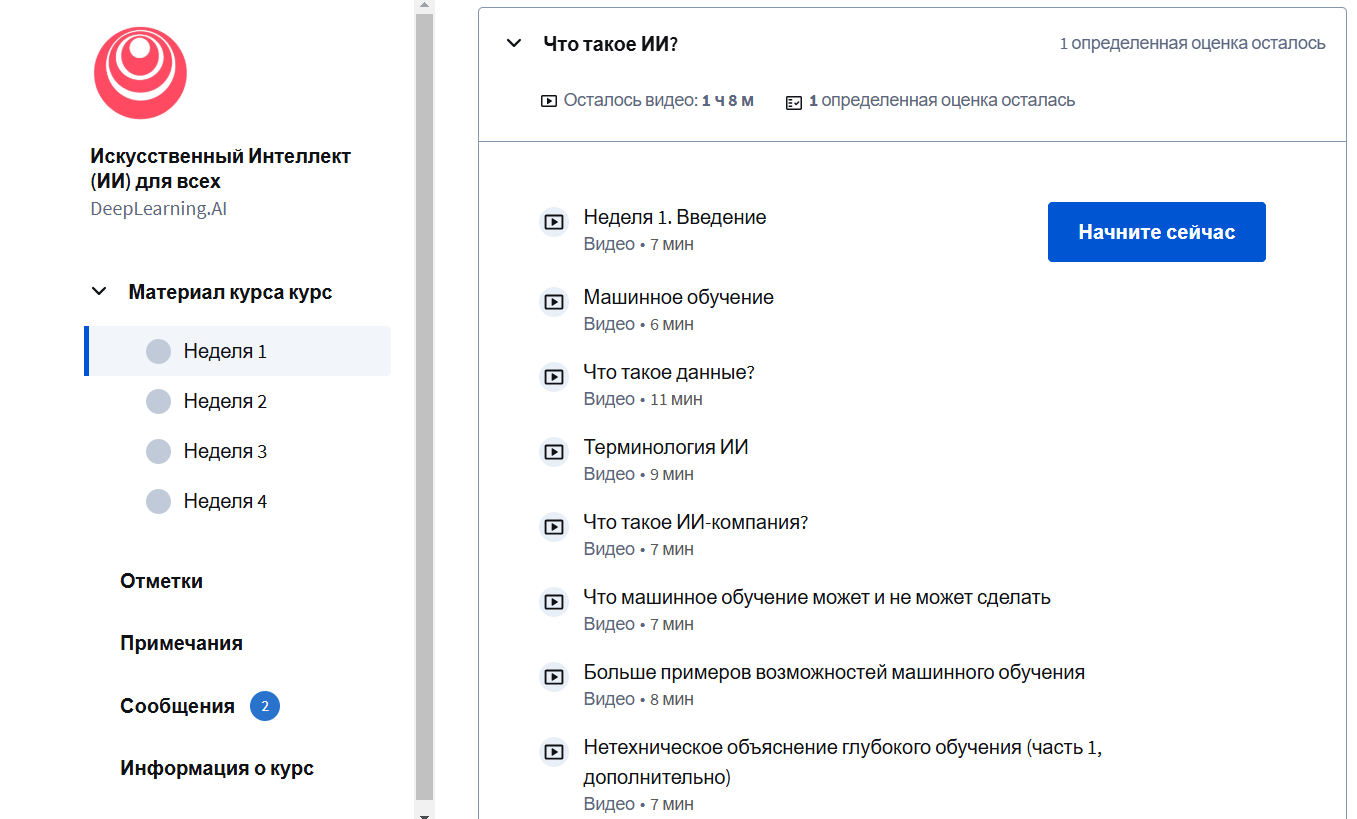Collapse the Материал курса section chevron
The height and width of the screenshot is (819, 1357).
pyautogui.click(x=99, y=292)
